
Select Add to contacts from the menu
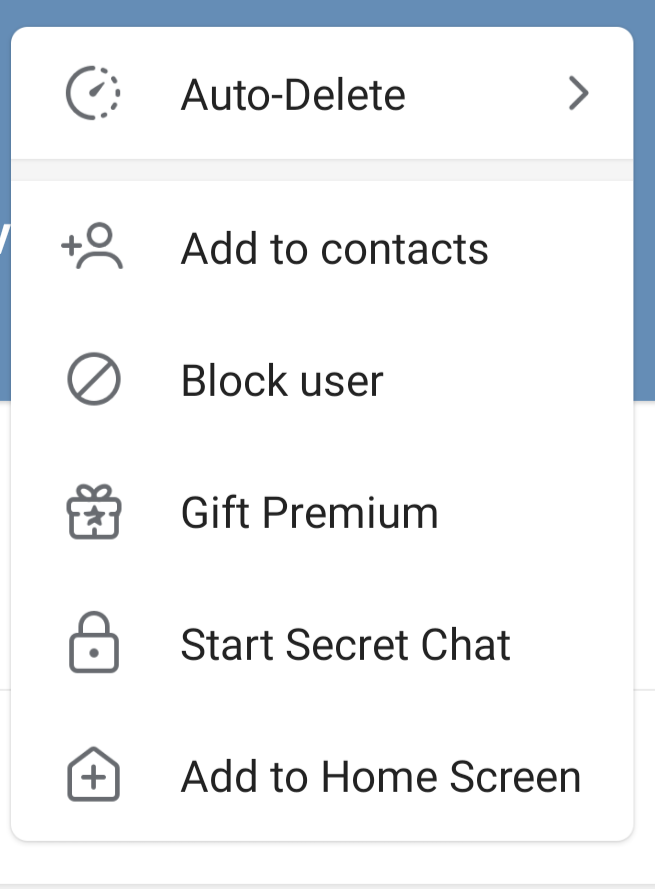pyautogui.click(x=334, y=248)
